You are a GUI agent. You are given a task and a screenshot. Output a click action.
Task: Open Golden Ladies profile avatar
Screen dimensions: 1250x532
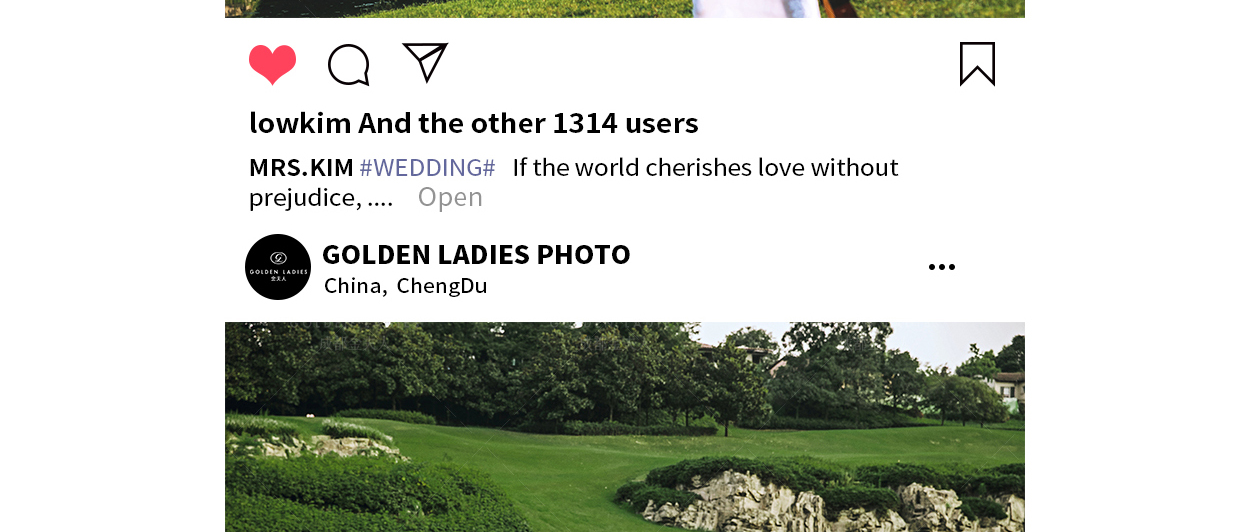pos(278,267)
